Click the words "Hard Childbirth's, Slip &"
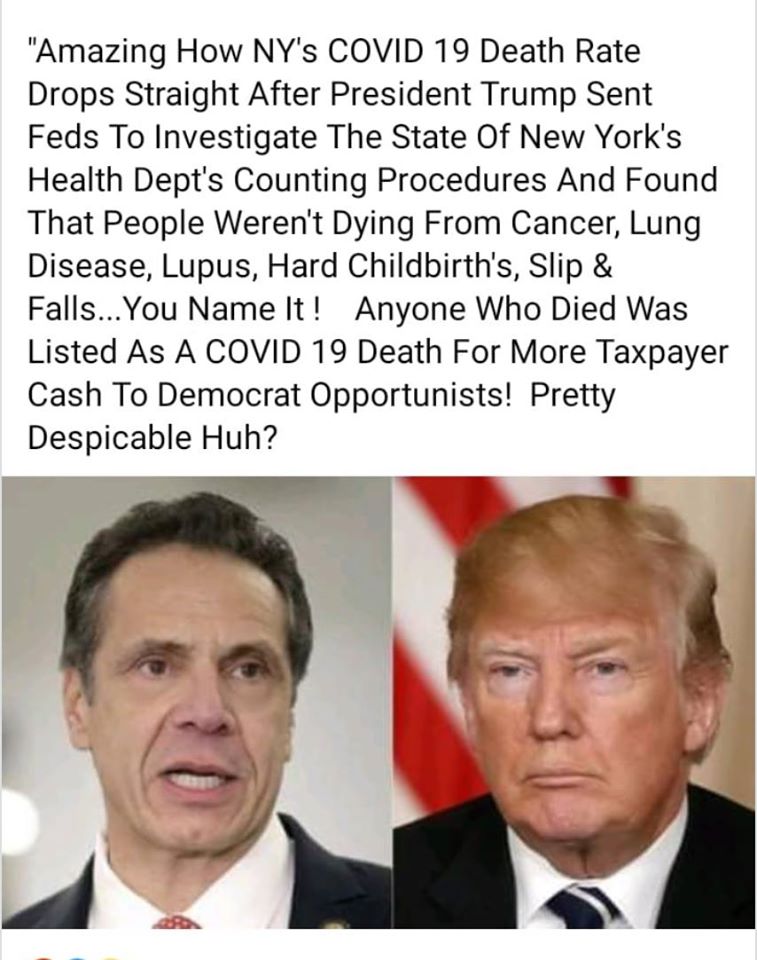This screenshot has width=757, height=960. click(440, 266)
